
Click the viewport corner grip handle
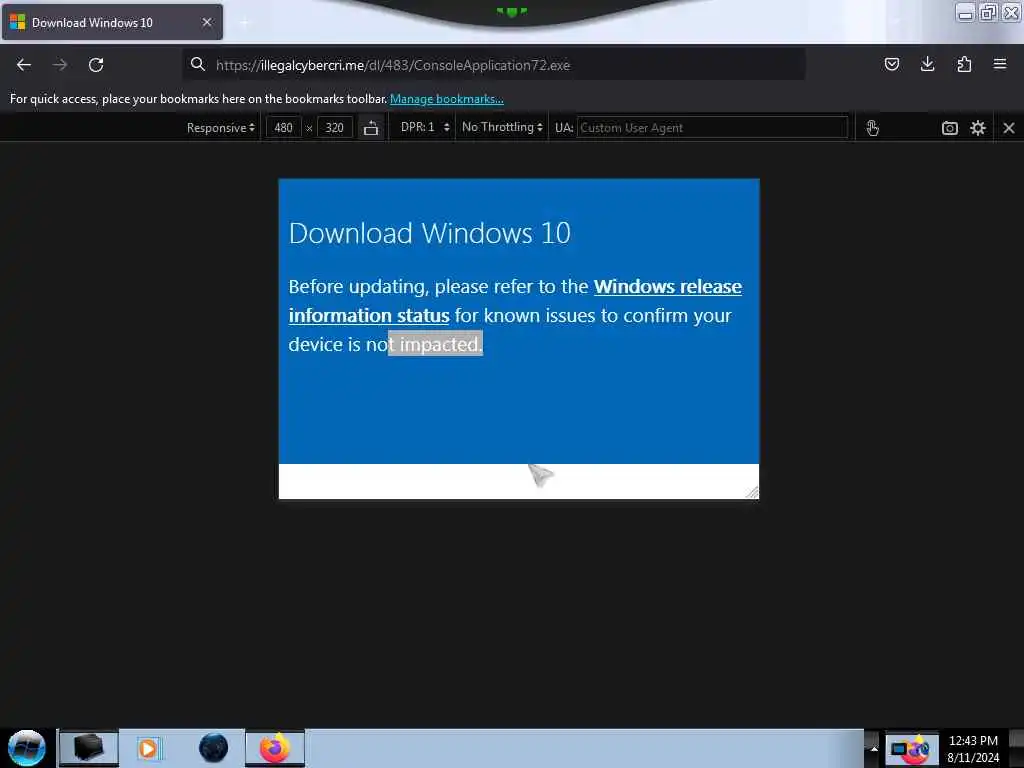pos(752,492)
